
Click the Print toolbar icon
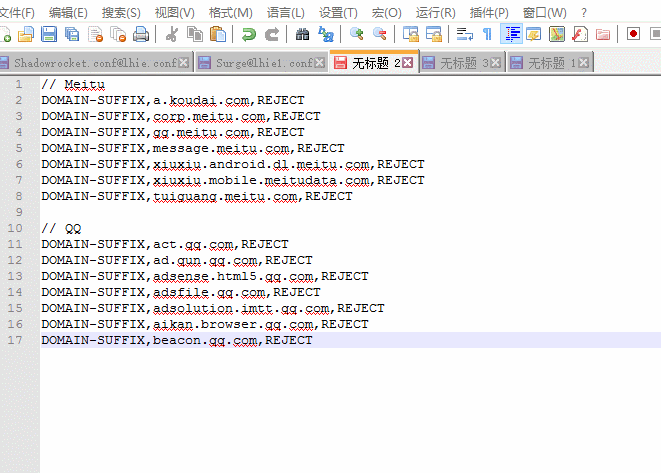(141, 34)
